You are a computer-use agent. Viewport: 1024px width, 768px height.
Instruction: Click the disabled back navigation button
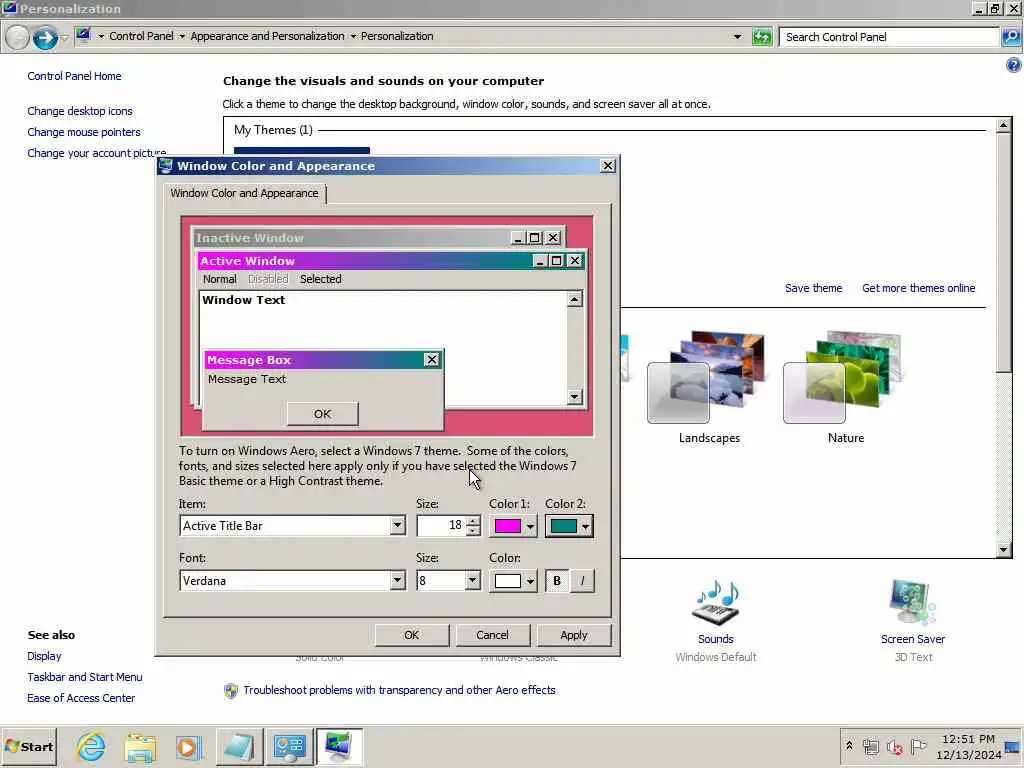pos(18,37)
